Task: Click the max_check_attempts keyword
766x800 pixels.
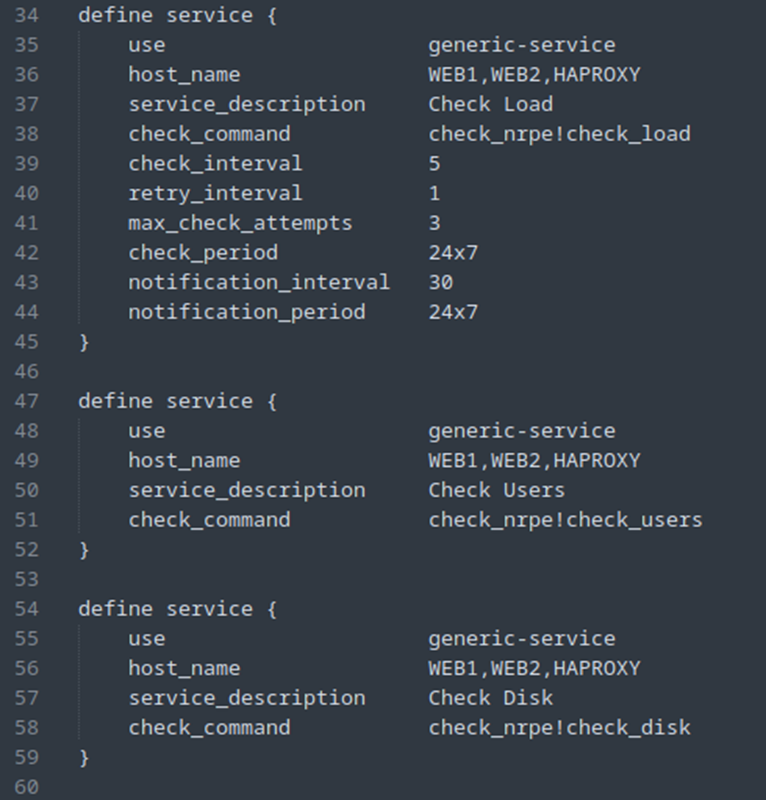Action: (x=240, y=223)
